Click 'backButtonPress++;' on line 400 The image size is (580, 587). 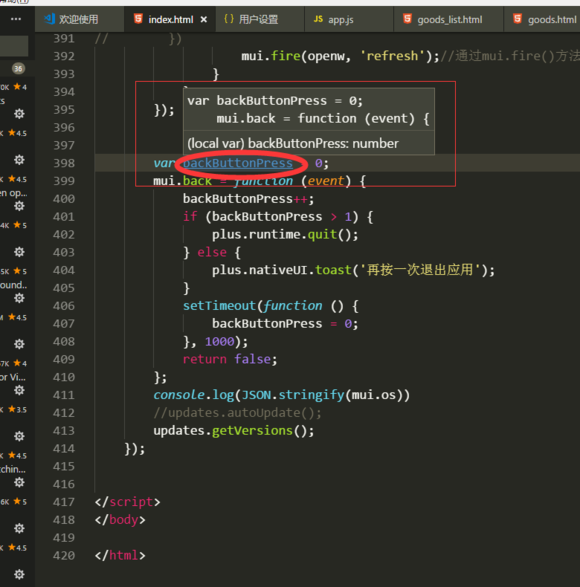click(248, 199)
